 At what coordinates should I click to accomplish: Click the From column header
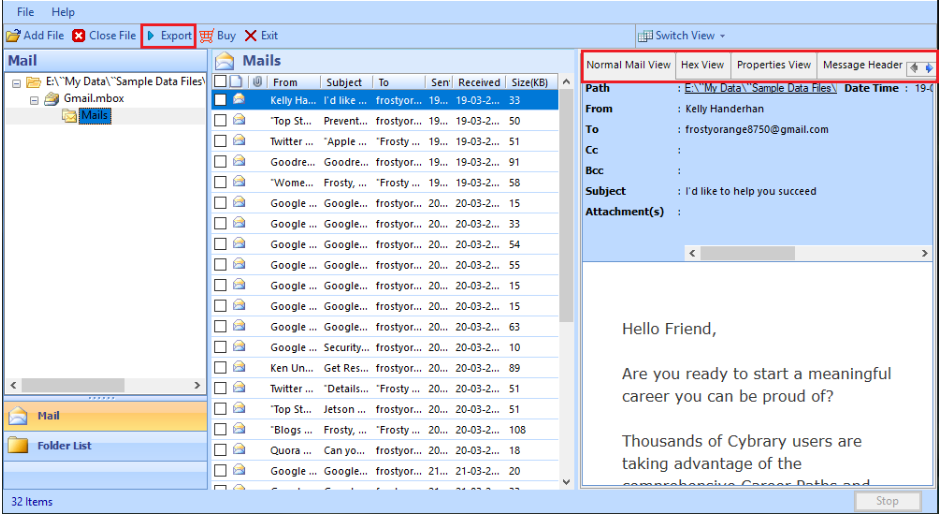pyautogui.click(x=293, y=82)
